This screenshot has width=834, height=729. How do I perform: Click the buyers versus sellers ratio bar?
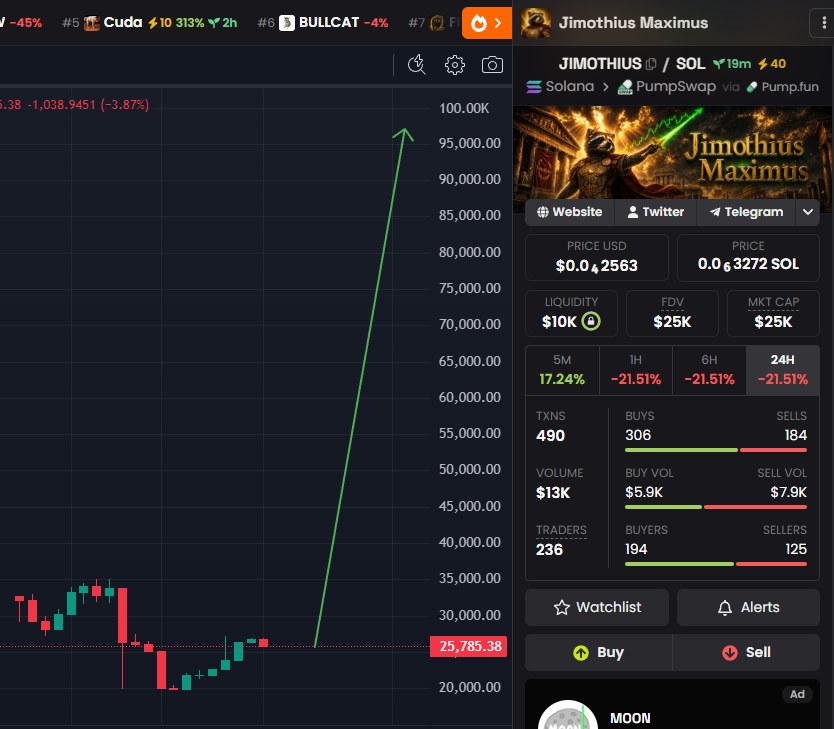point(716,564)
